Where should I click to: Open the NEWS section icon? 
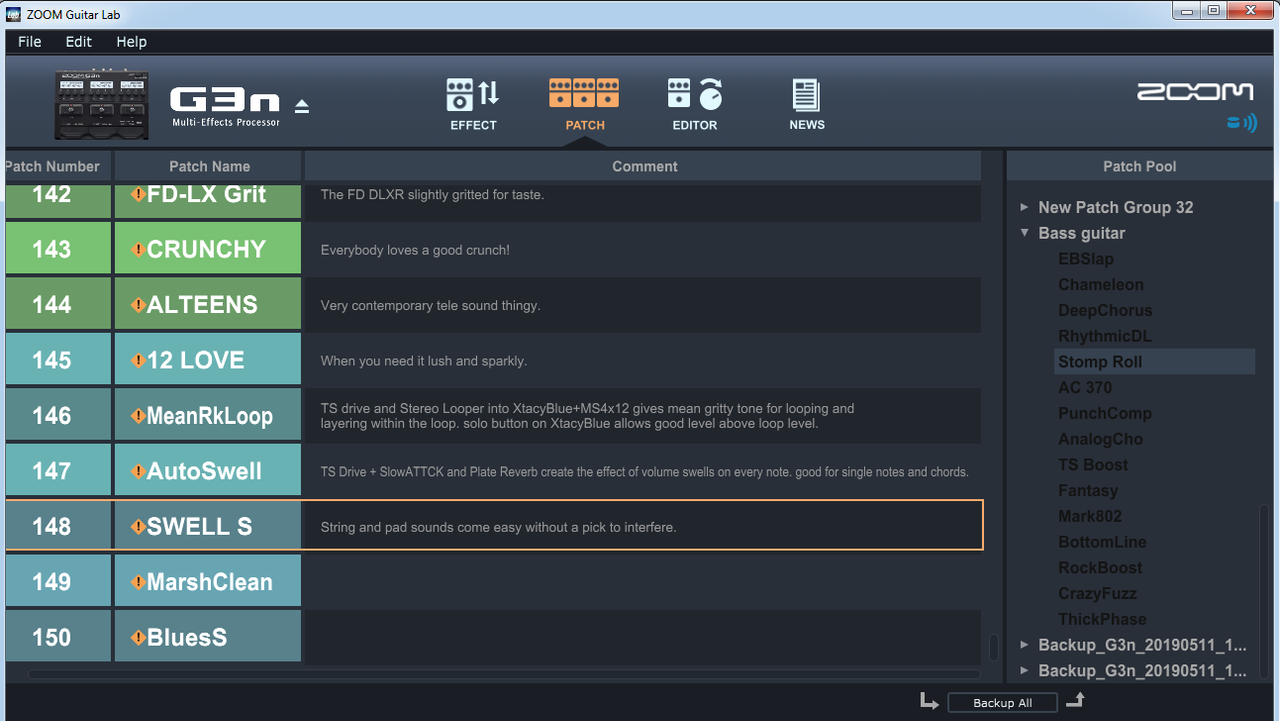[x=806, y=104]
